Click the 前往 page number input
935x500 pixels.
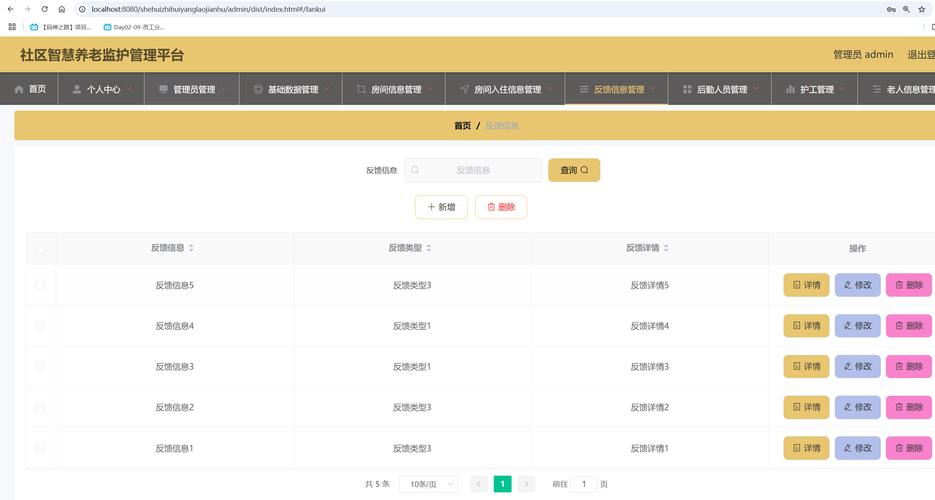(x=584, y=484)
